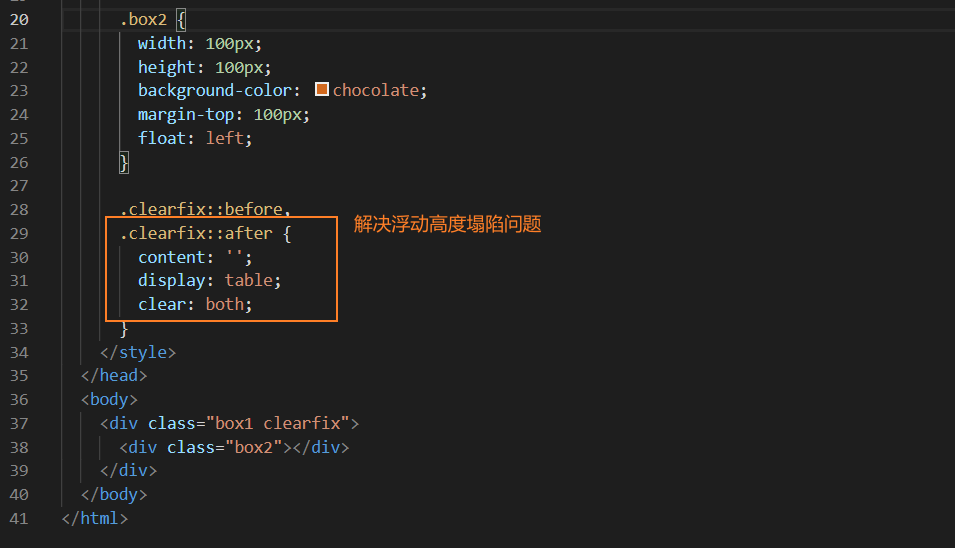Click the closing </head> tag
The width and height of the screenshot is (955, 548).
point(114,376)
